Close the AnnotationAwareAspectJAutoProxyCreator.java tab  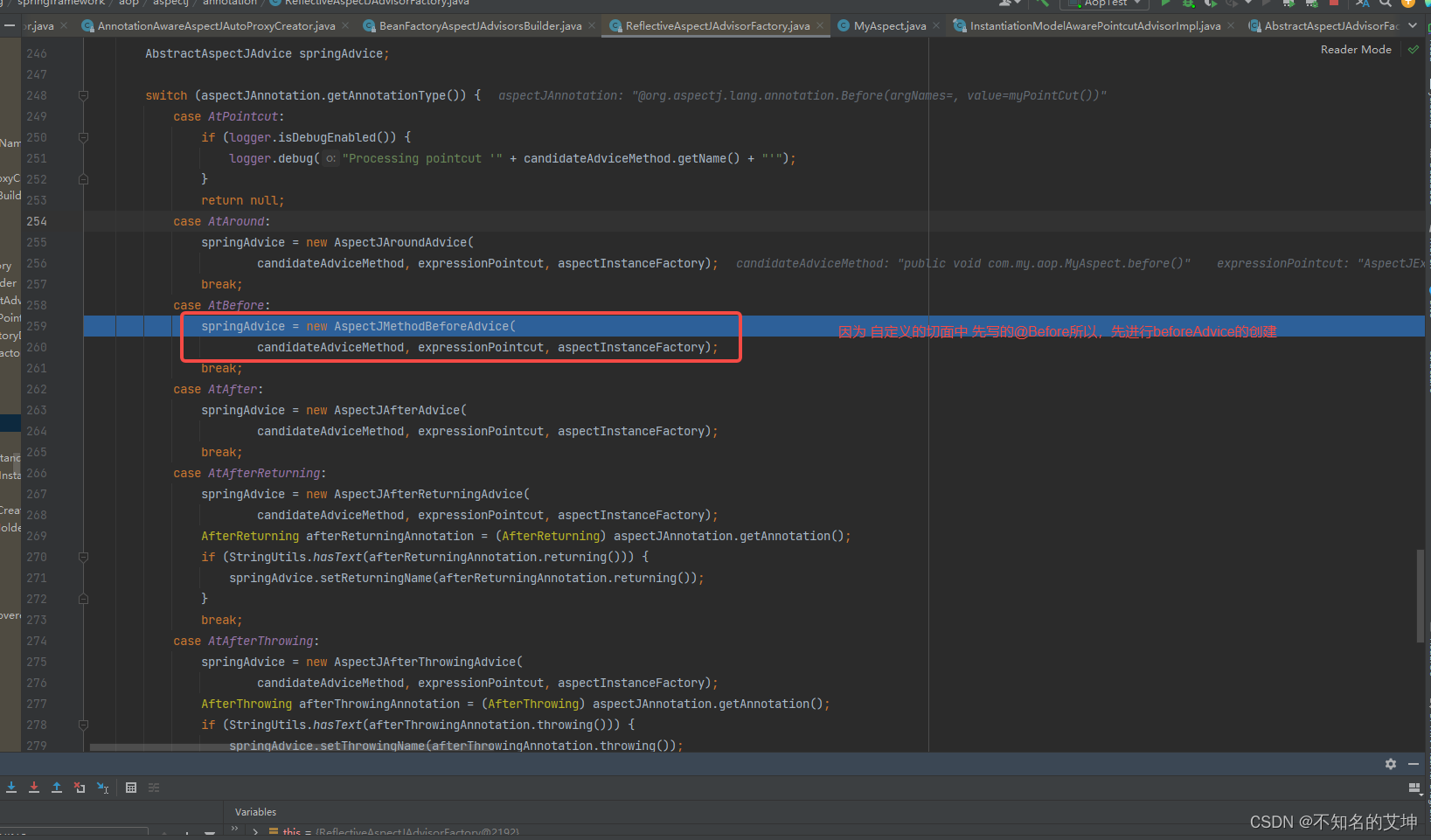click(345, 26)
